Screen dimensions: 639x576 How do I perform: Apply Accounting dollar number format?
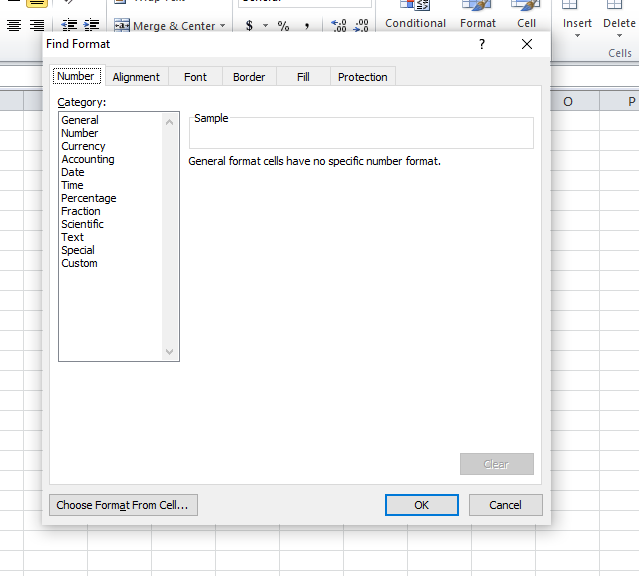coord(249,26)
